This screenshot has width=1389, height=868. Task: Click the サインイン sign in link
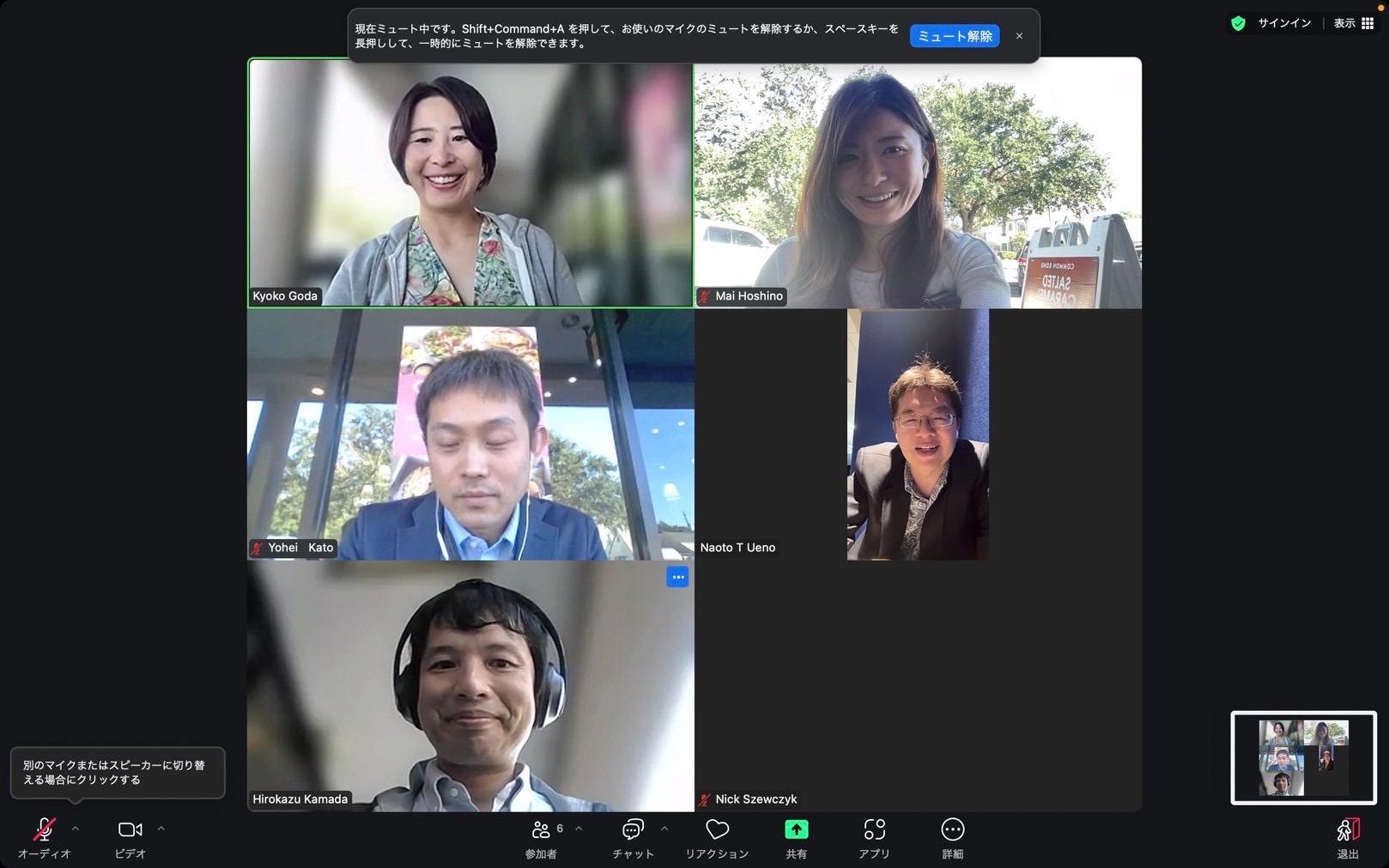click(1284, 23)
